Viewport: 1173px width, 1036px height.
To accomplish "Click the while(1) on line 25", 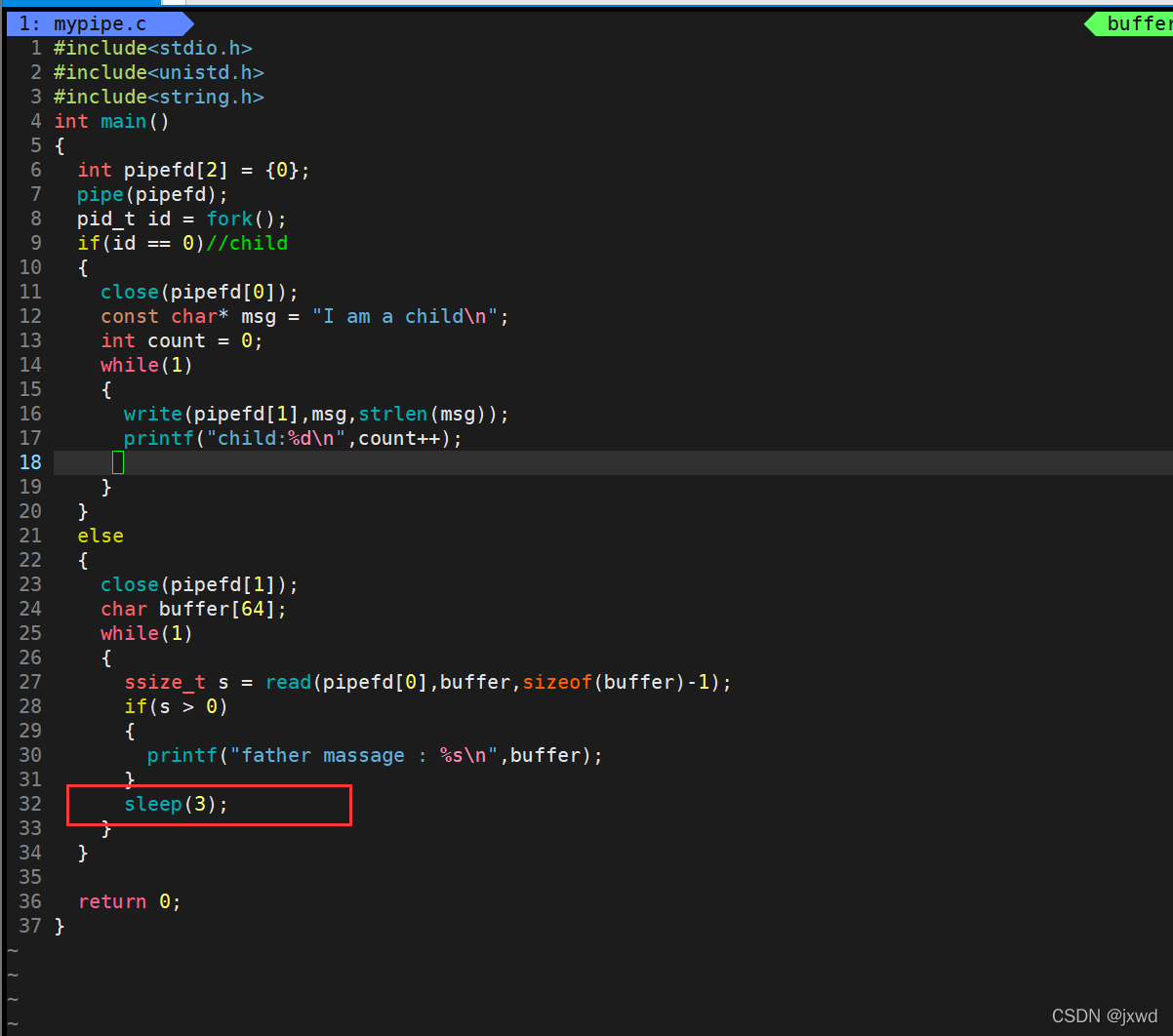I will pos(147,633).
